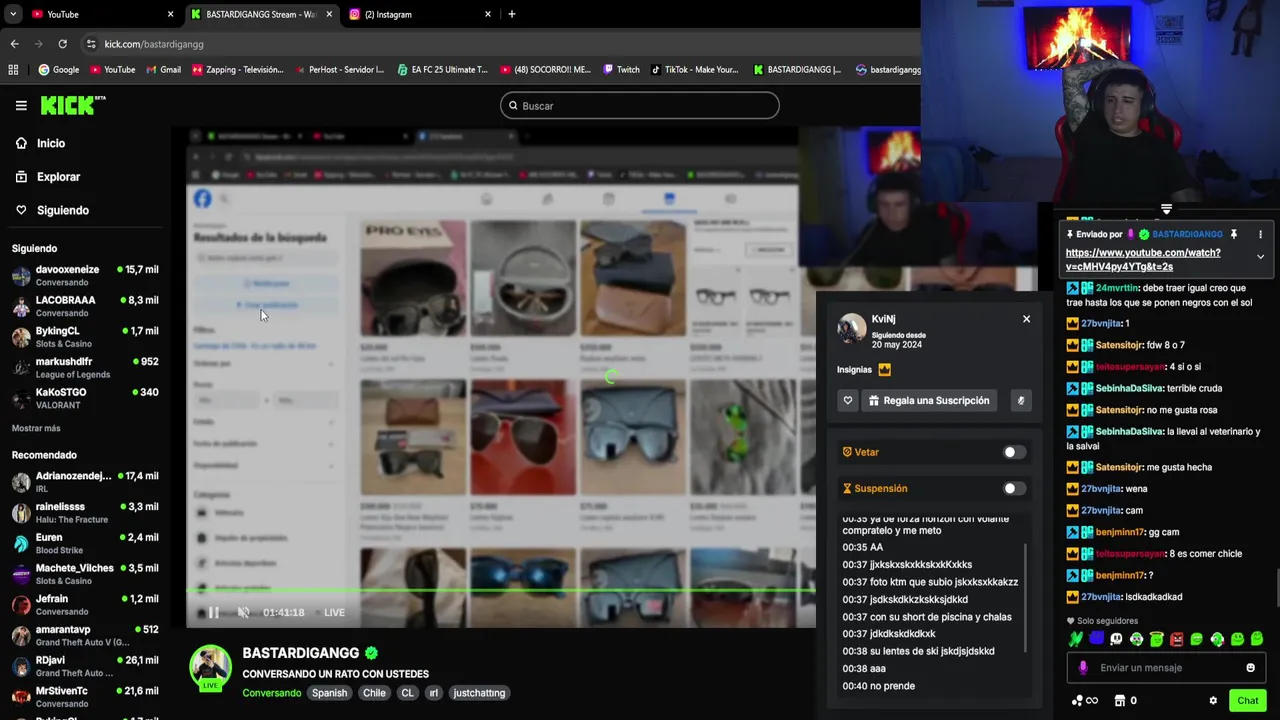Open the Kick hamburger menu

click(x=21, y=105)
